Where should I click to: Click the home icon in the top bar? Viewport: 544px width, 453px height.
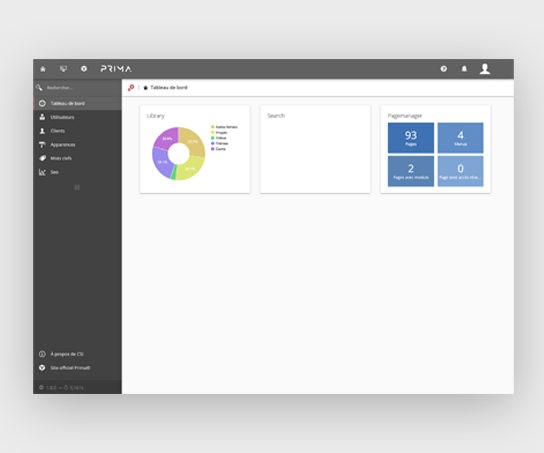(x=43, y=69)
